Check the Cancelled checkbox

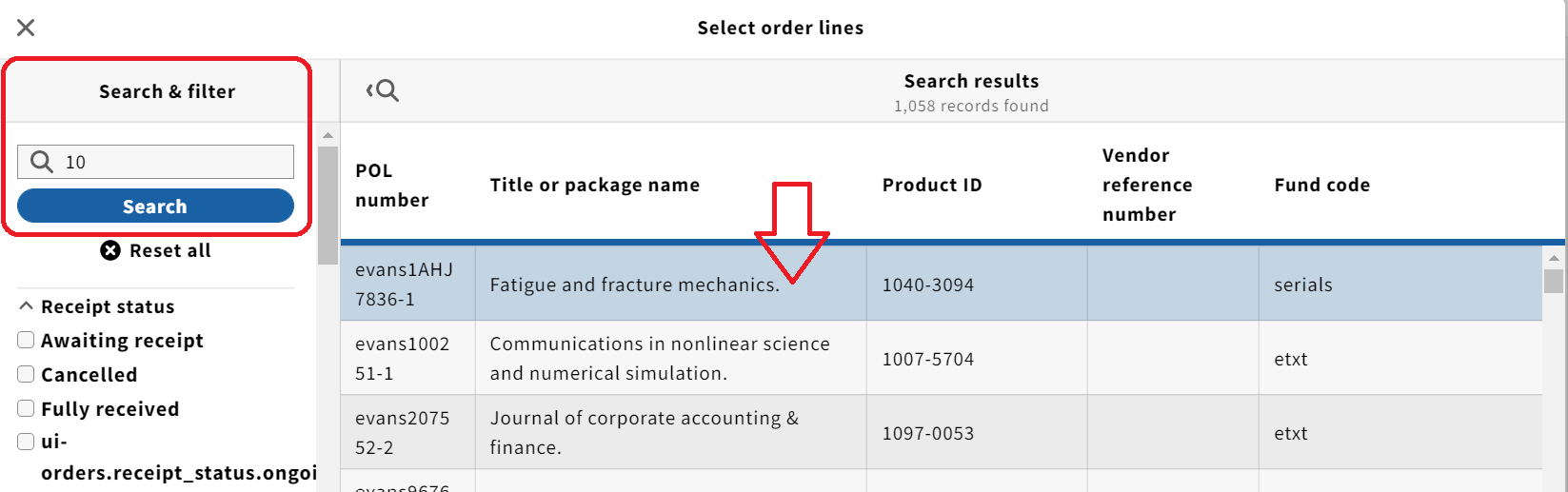click(26, 374)
